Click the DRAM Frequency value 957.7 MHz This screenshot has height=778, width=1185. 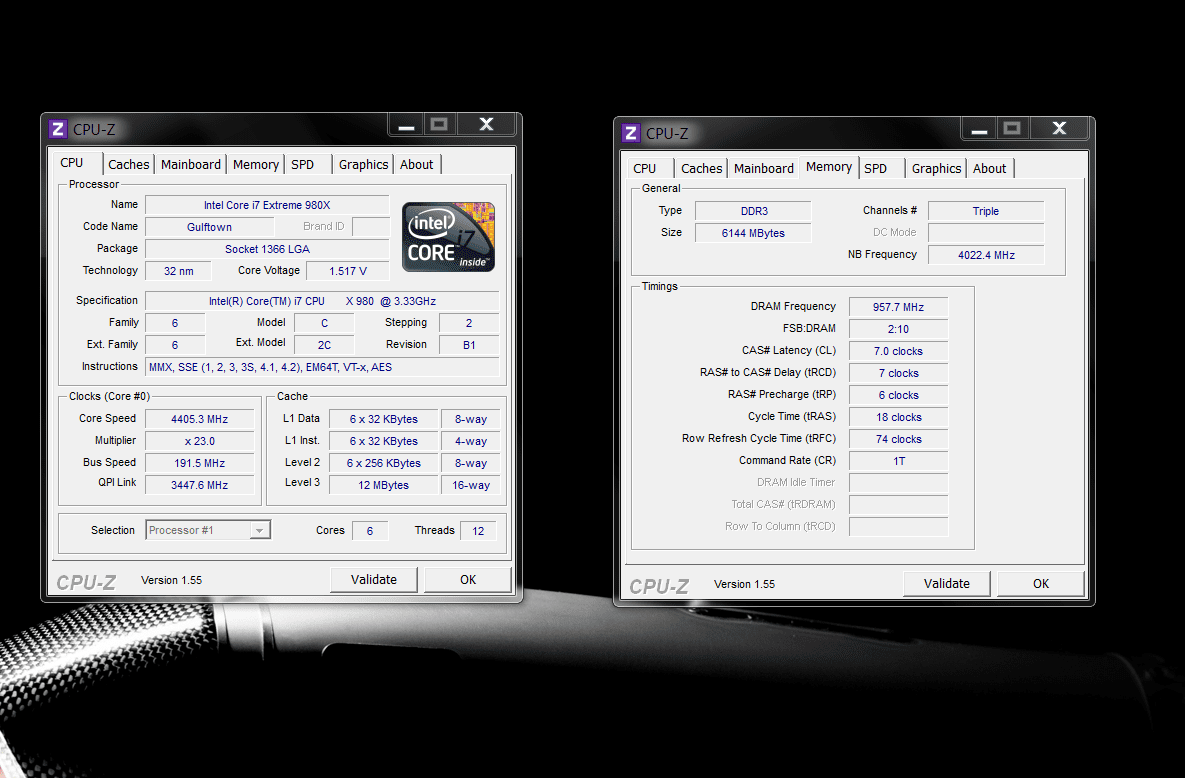coord(898,307)
